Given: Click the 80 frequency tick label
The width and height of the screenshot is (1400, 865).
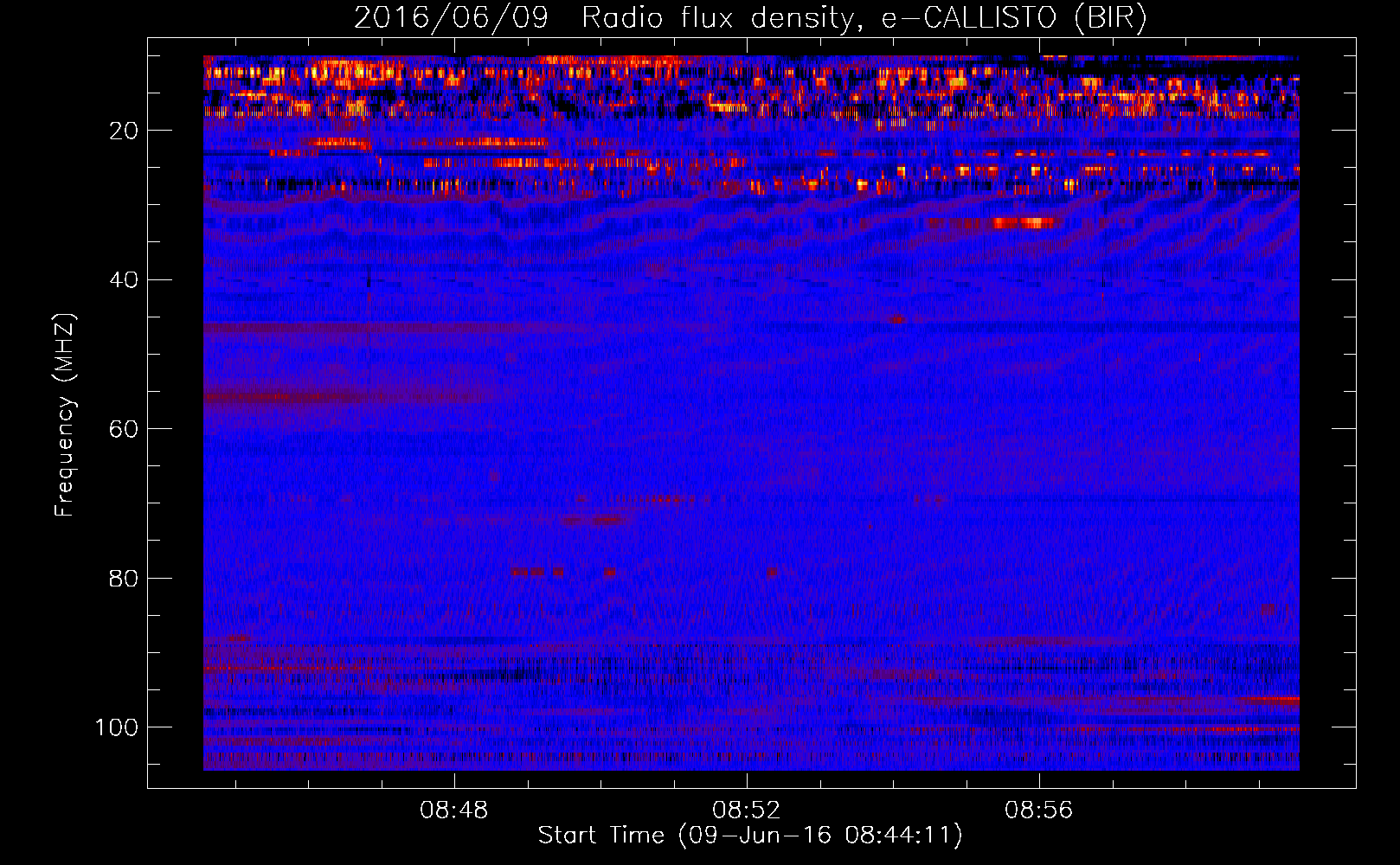Looking at the screenshot, I should tap(124, 578).
